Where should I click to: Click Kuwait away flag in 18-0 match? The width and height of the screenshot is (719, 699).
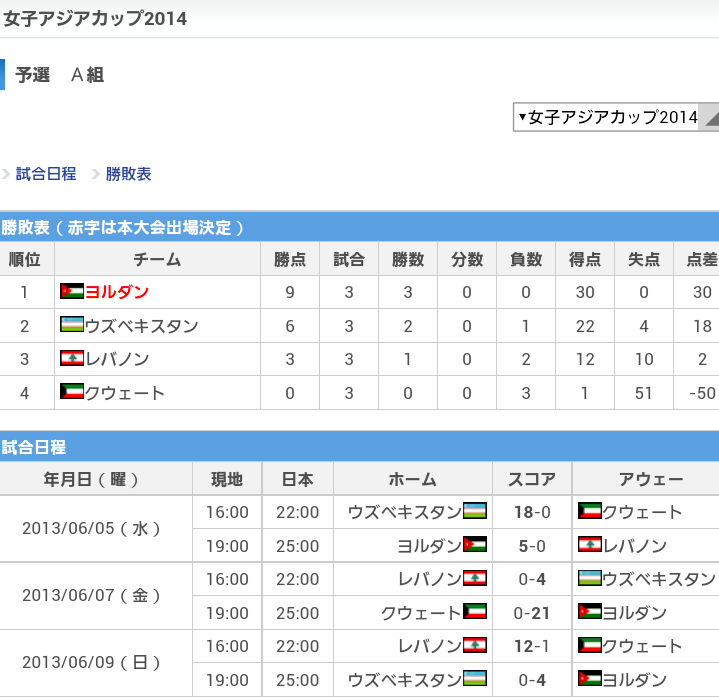point(590,510)
